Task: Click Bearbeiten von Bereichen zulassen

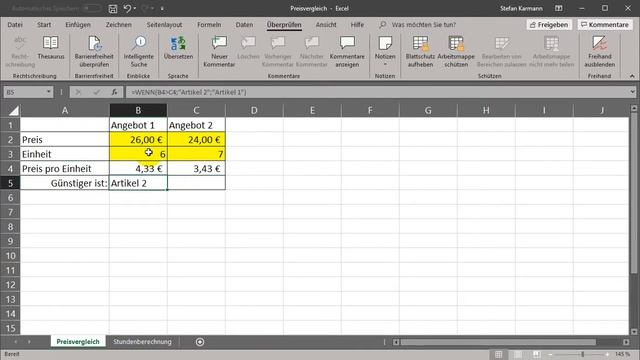Action: pyautogui.click(x=502, y=51)
